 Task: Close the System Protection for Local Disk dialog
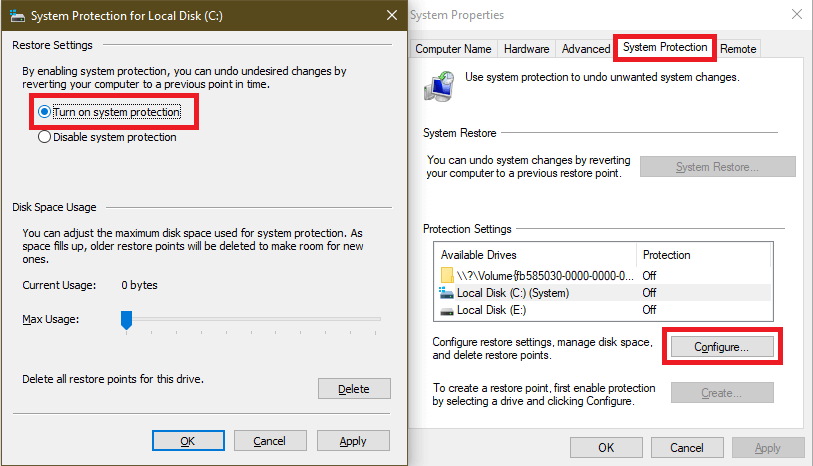[x=392, y=16]
